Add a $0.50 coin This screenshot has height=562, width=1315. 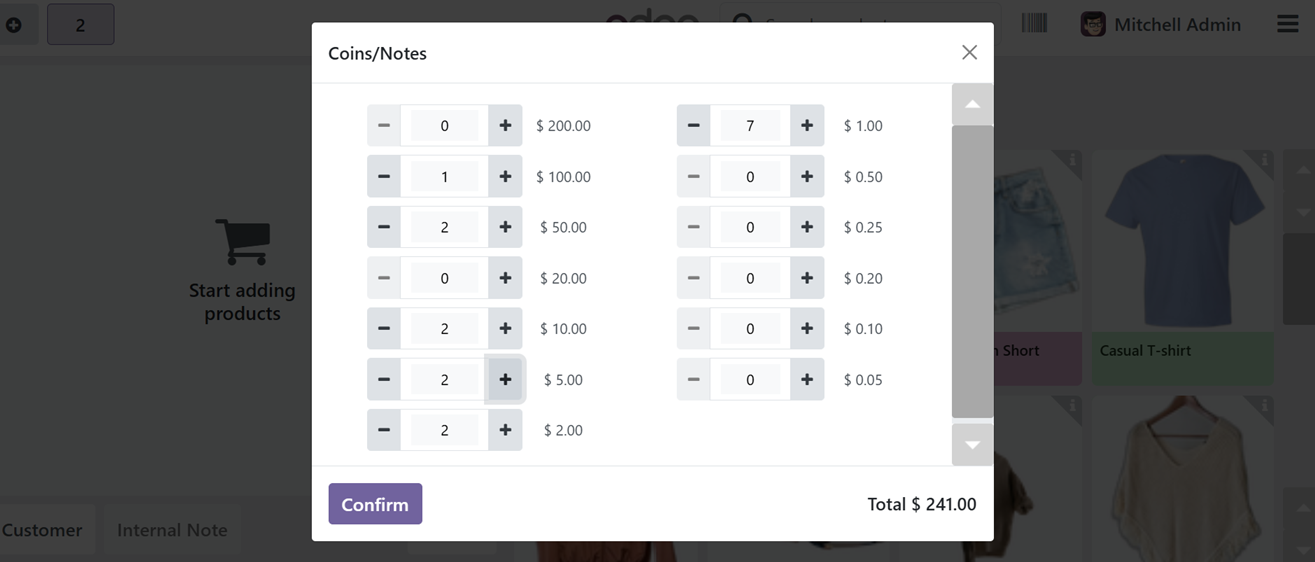tap(807, 177)
